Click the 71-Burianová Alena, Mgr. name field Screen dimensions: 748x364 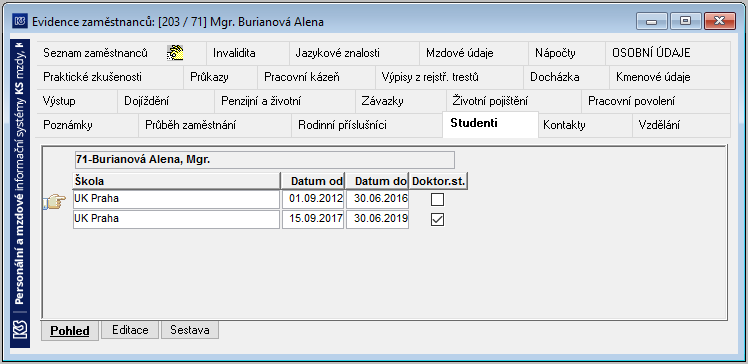click(265, 160)
